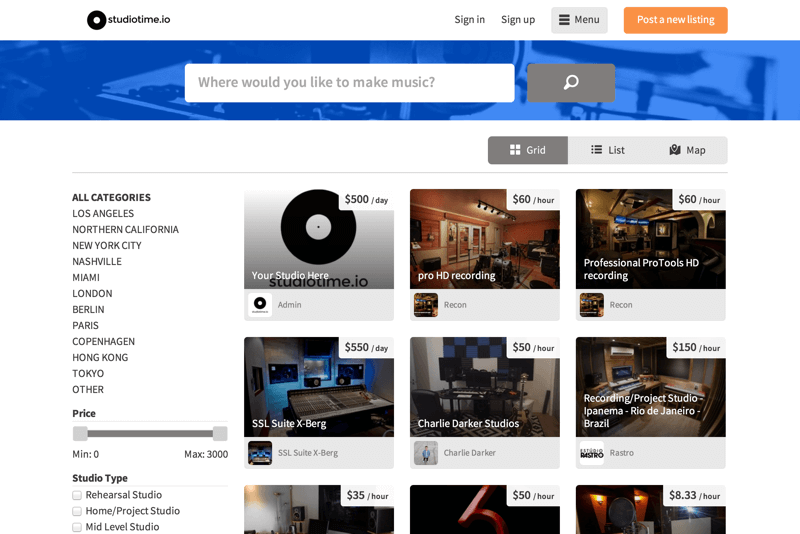Click the minimum price slider handle
800x534 pixels.
80,434
